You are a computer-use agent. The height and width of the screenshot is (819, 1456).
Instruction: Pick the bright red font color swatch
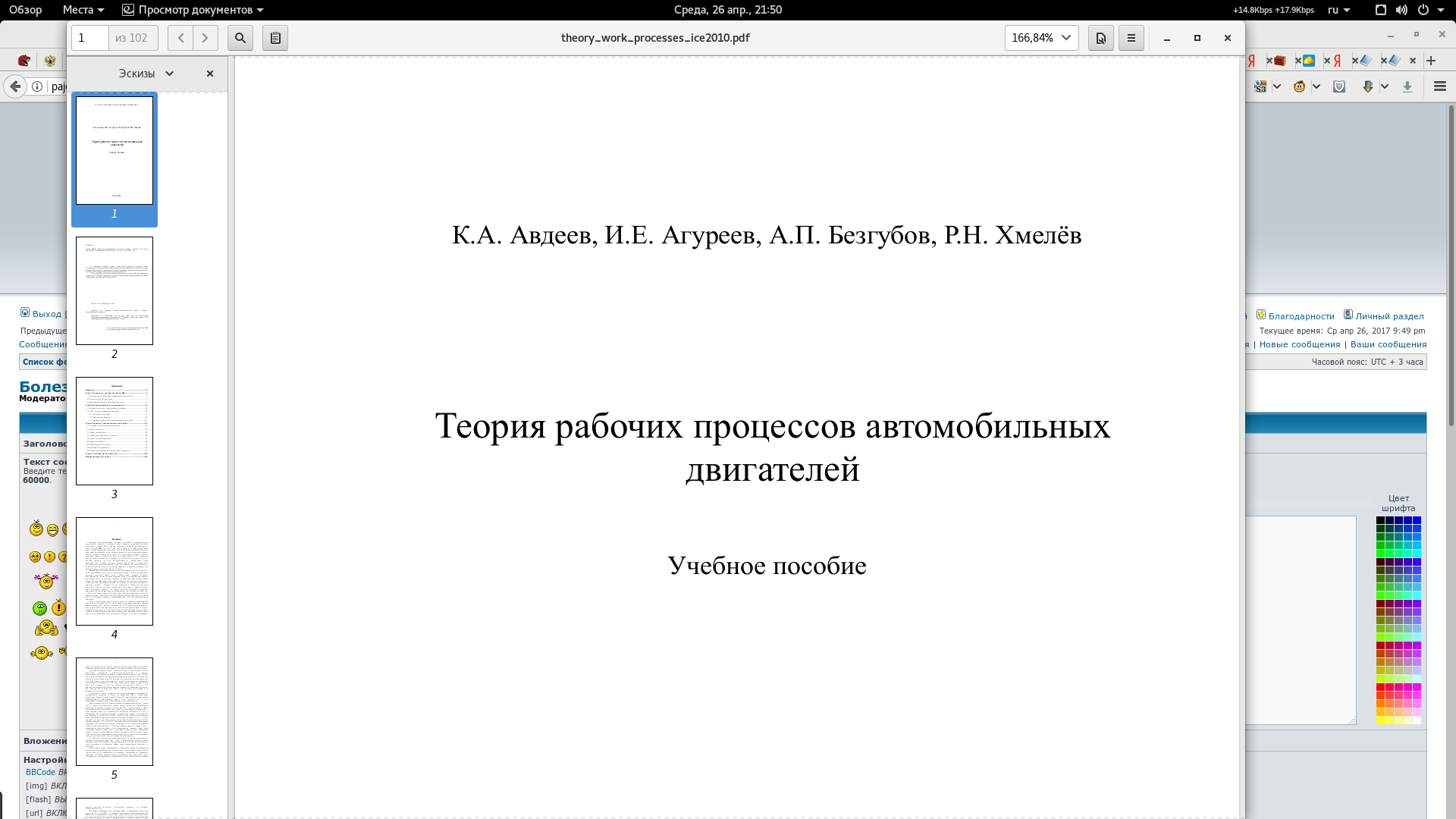tap(1381, 687)
